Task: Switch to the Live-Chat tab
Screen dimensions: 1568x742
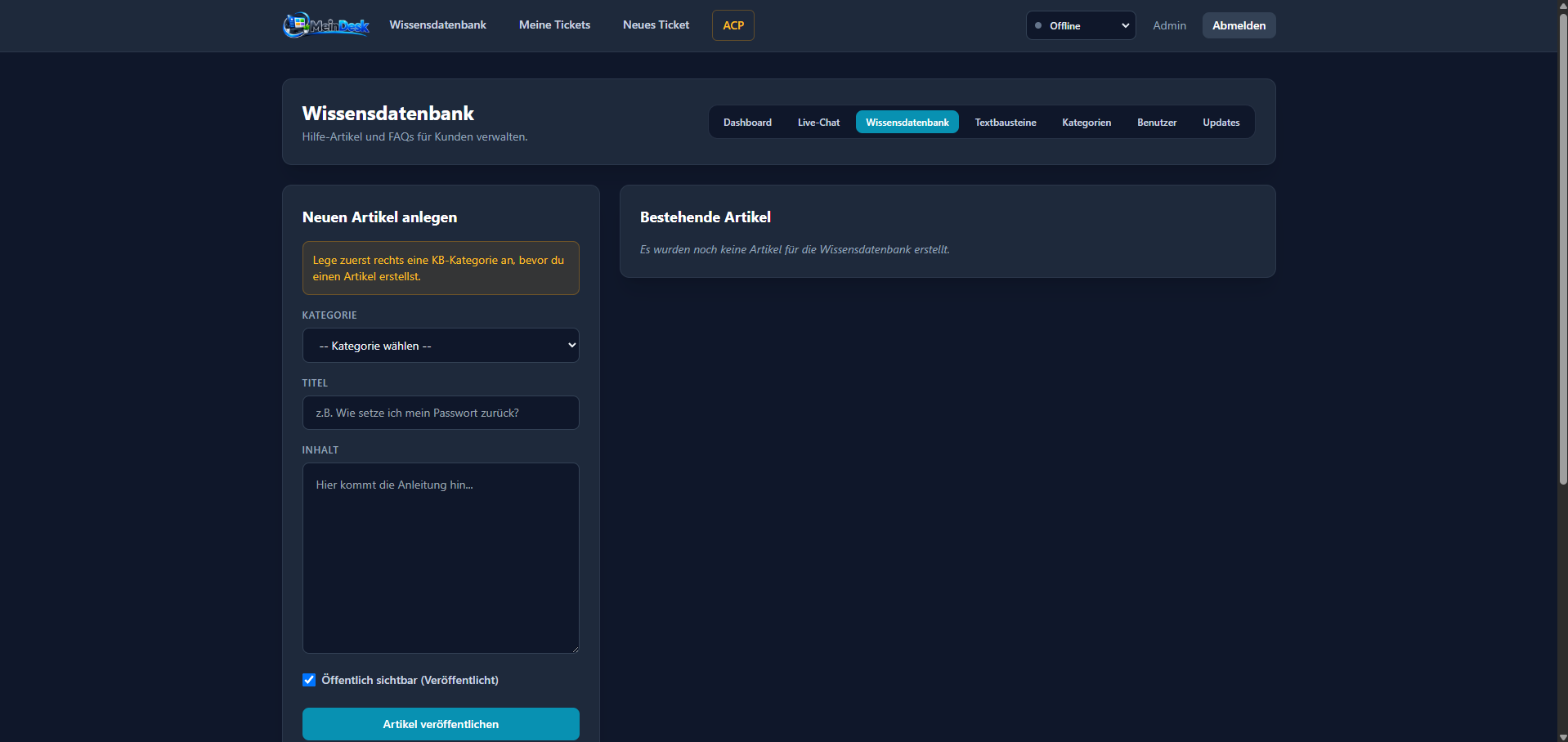Action: click(x=818, y=123)
